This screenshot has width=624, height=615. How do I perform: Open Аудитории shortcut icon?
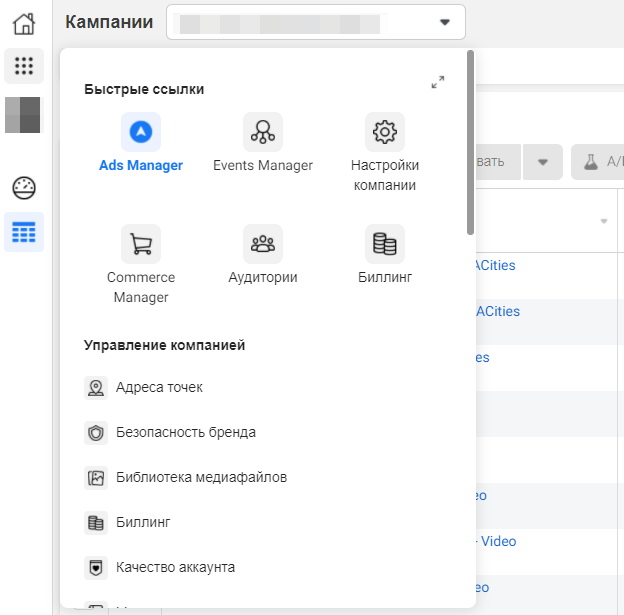tap(263, 244)
